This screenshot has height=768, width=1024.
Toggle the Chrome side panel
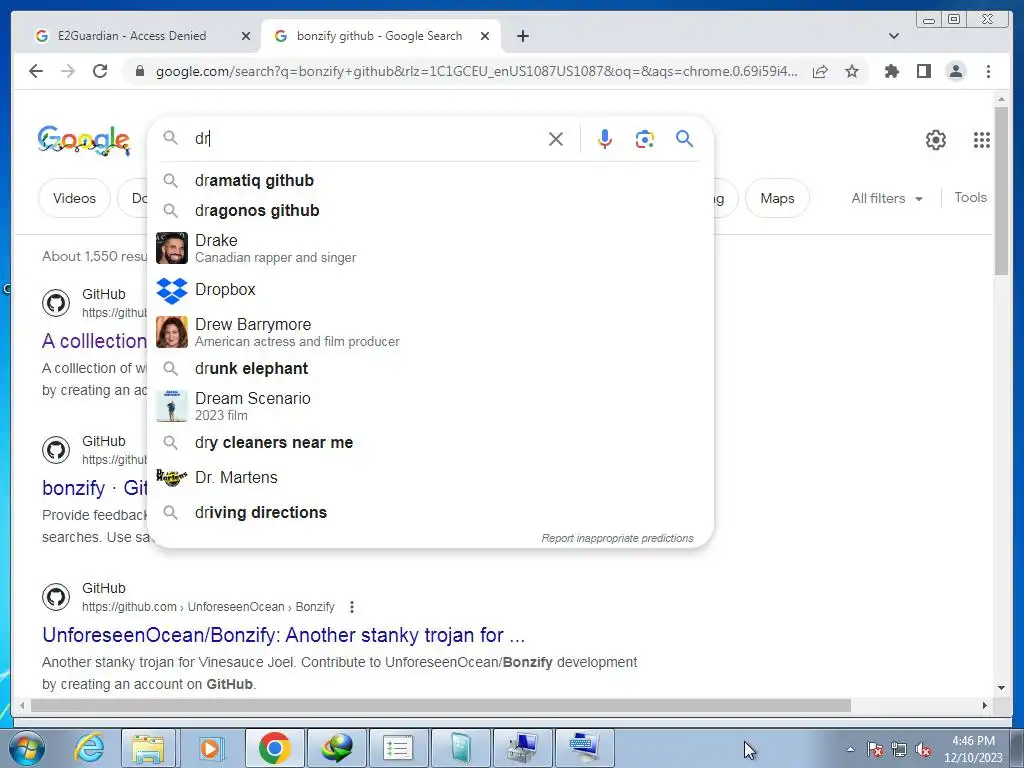923,71
